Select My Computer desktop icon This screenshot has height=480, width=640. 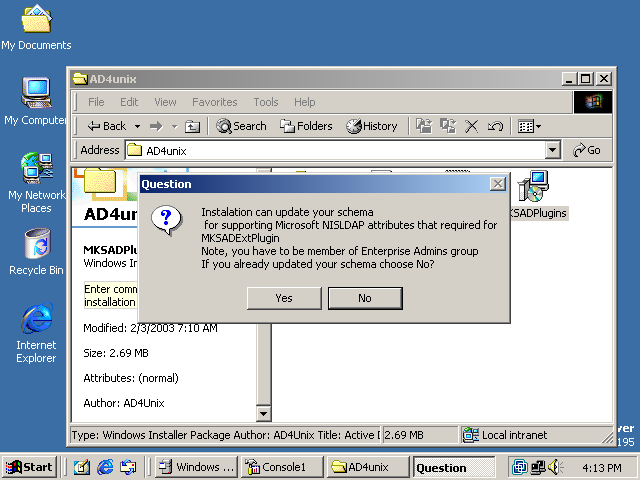pos(36,102)
